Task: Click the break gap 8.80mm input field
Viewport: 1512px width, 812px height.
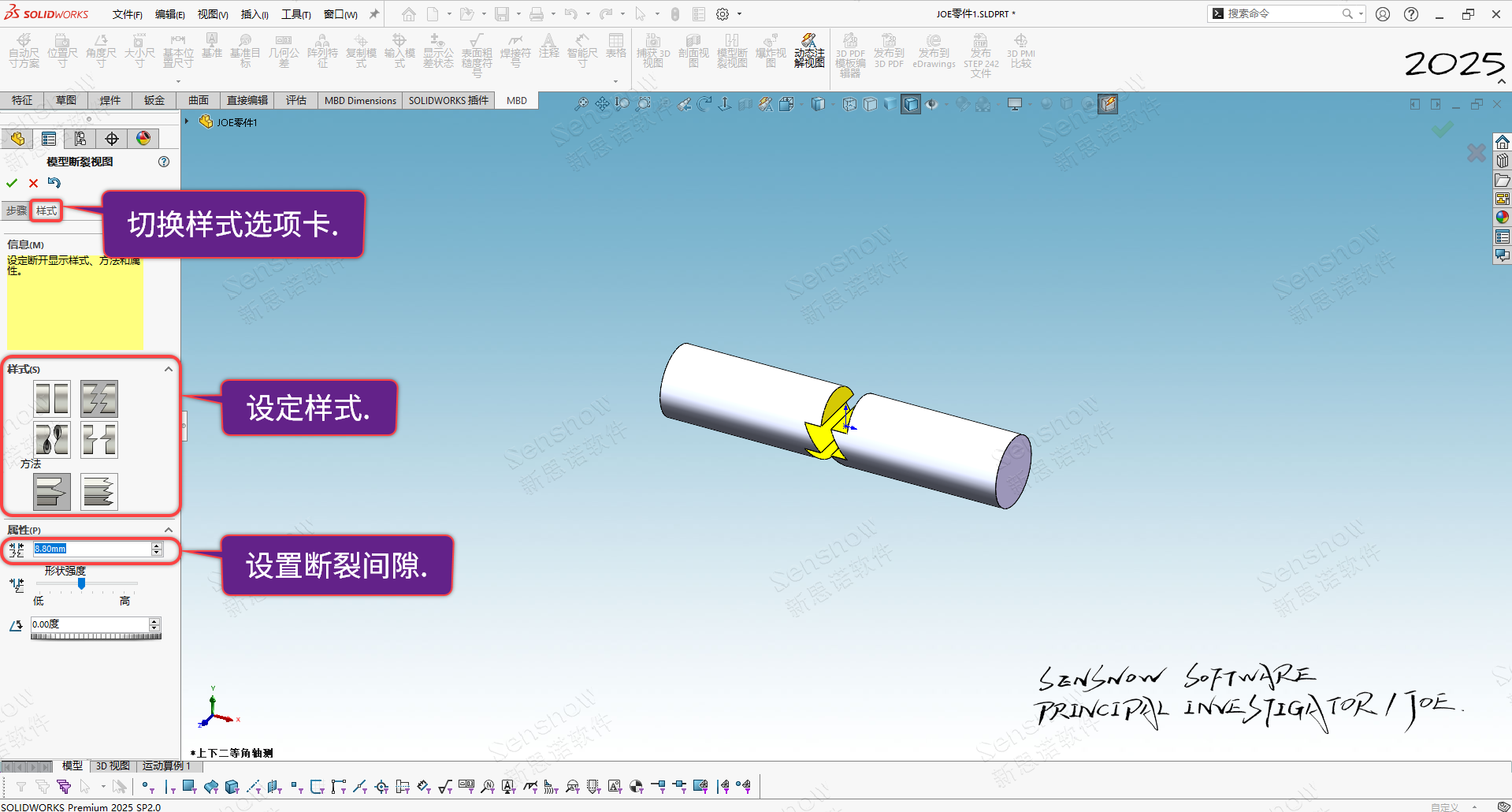Action: [x=91, y=549]
